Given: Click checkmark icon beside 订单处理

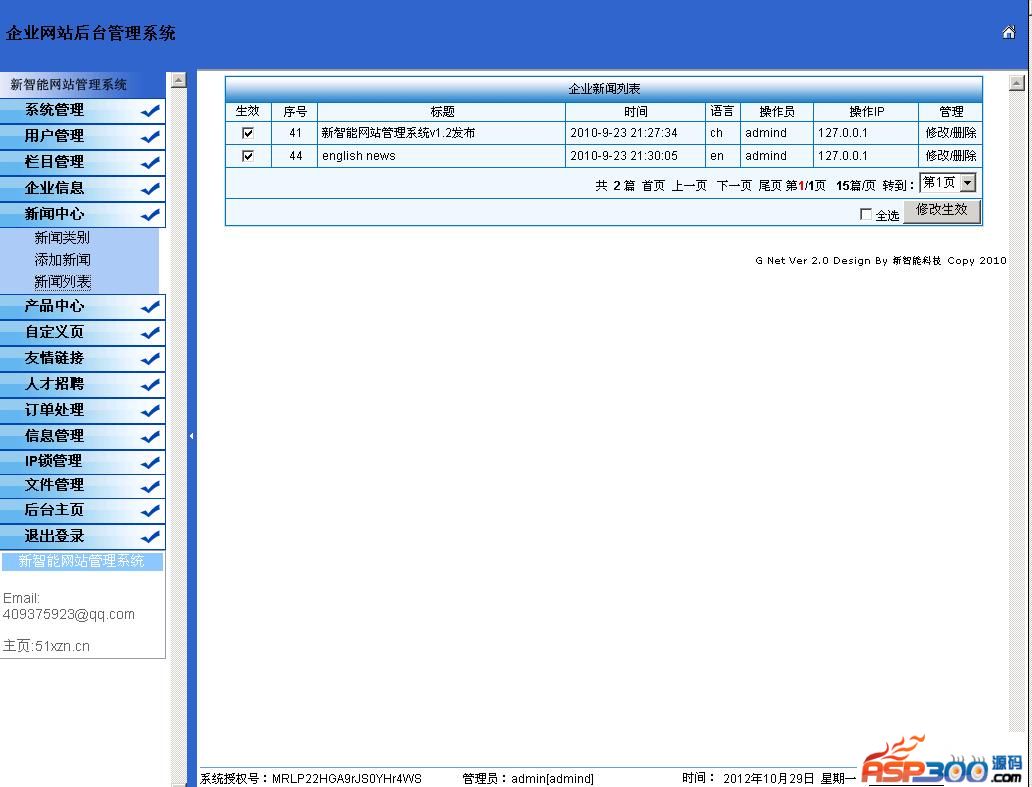Looking at the screenshot, I should (151, 411).
